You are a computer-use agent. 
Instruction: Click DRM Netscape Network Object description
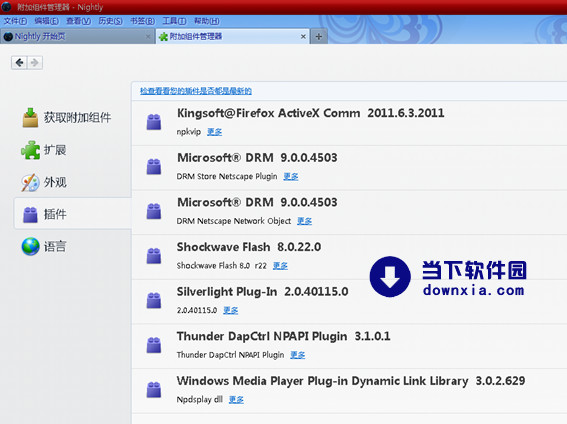point(234,221)
